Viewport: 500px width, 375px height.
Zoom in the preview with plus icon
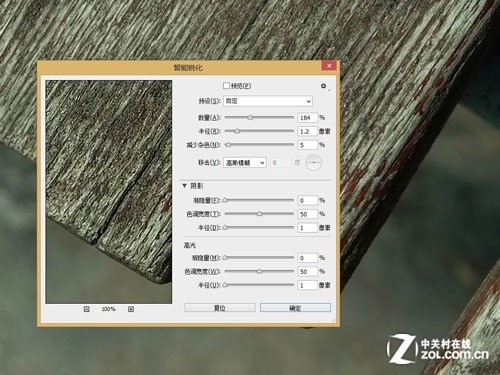[131, 309]
